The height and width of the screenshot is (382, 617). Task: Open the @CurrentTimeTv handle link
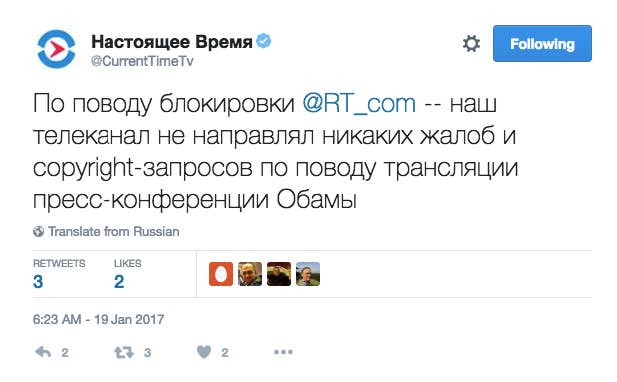[142, 61]
